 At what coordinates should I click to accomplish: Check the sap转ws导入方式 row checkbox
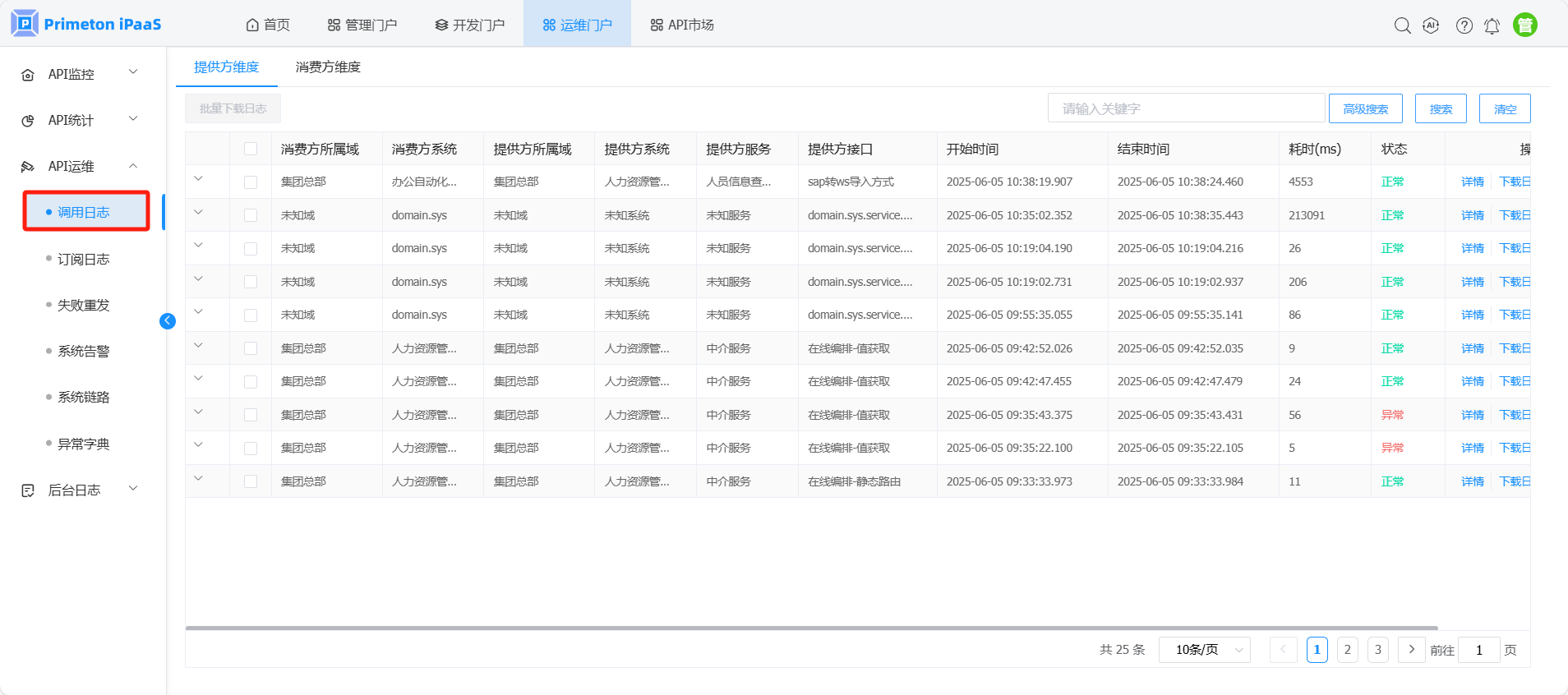(x=251, y=182)
